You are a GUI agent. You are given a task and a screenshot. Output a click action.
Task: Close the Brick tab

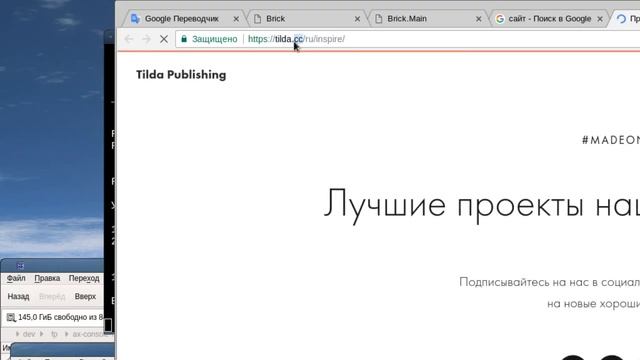pos(357,19)
